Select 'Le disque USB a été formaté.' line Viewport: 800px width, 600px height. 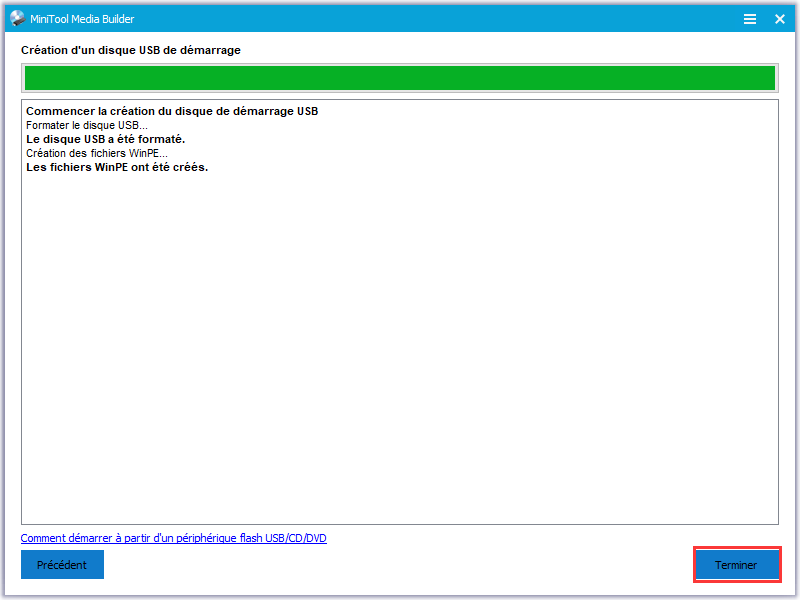(x=106, y=139)
